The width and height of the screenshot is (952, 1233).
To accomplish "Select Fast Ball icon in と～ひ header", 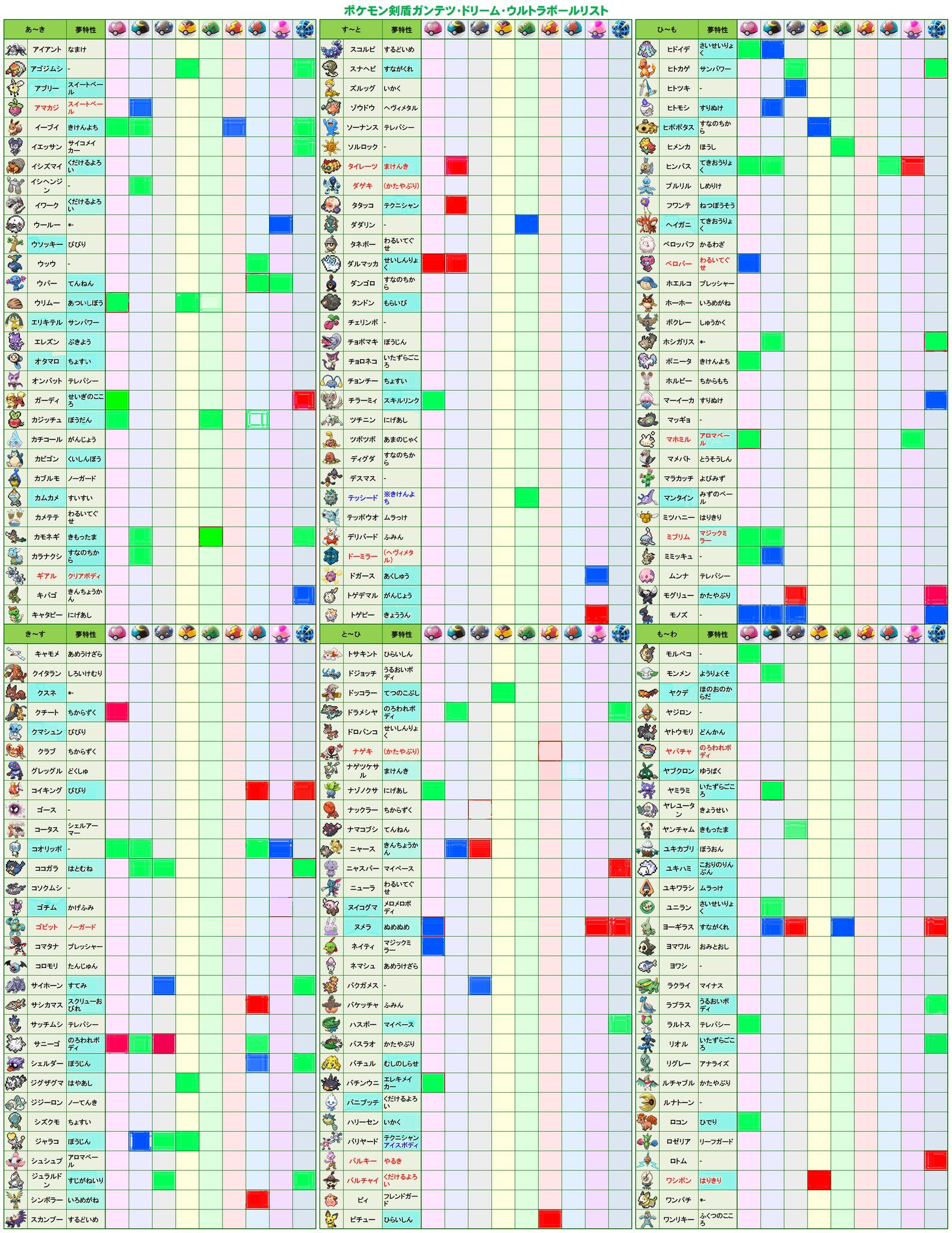I will pos(549,634).
